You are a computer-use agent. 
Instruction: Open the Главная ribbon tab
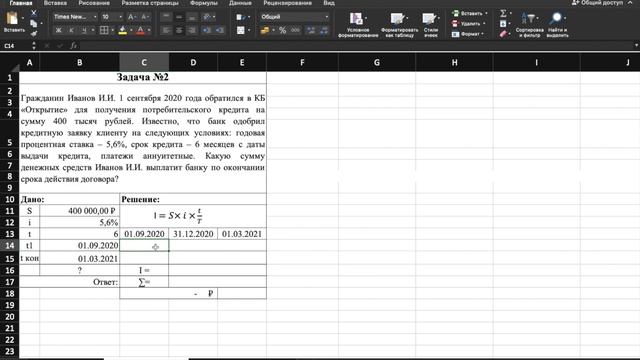pos(21,3)
